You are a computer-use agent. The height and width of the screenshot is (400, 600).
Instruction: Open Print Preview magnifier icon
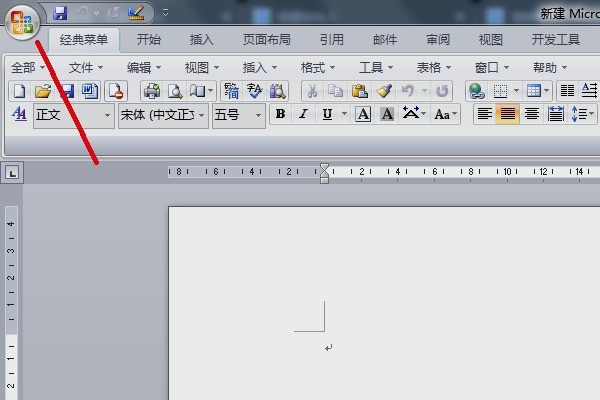[175, 91]
